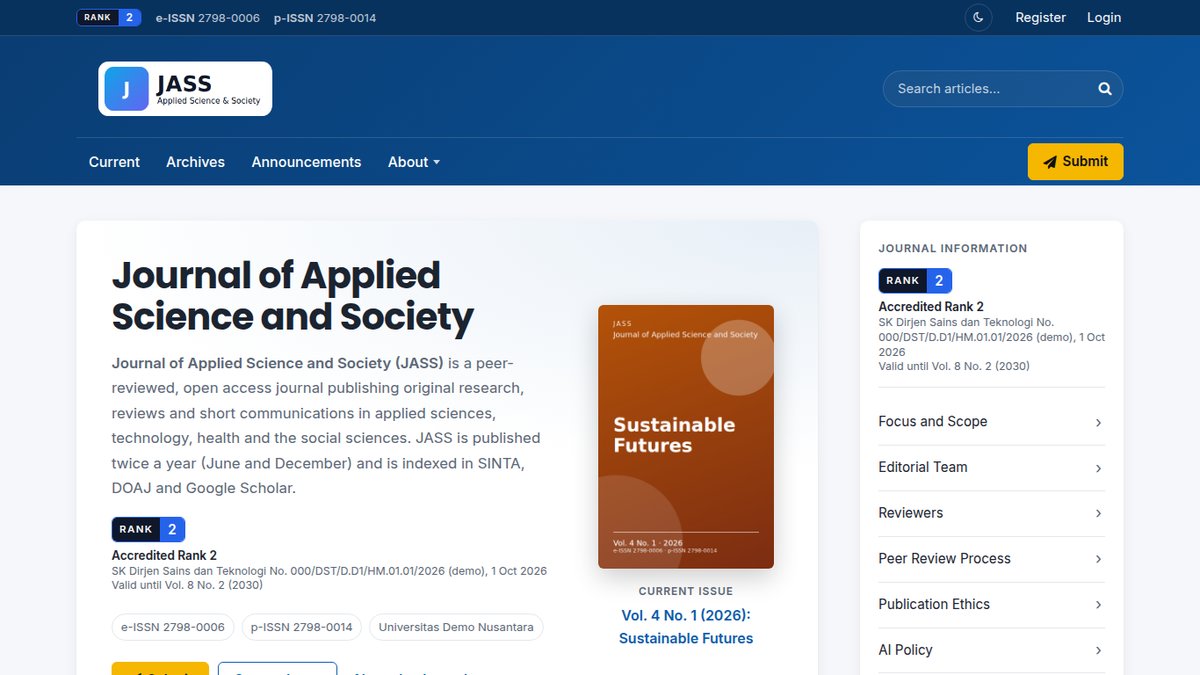Click the Register link
The width and height of the screenshot is (1200, 675).
pos(1040,17)
